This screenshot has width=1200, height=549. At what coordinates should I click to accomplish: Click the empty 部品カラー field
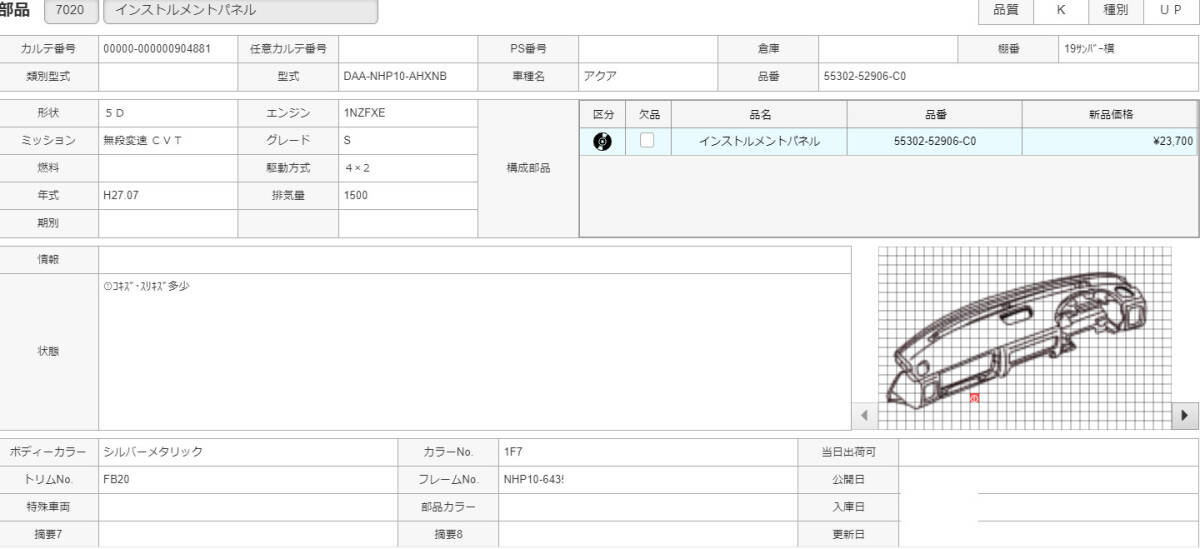[648, 507]
